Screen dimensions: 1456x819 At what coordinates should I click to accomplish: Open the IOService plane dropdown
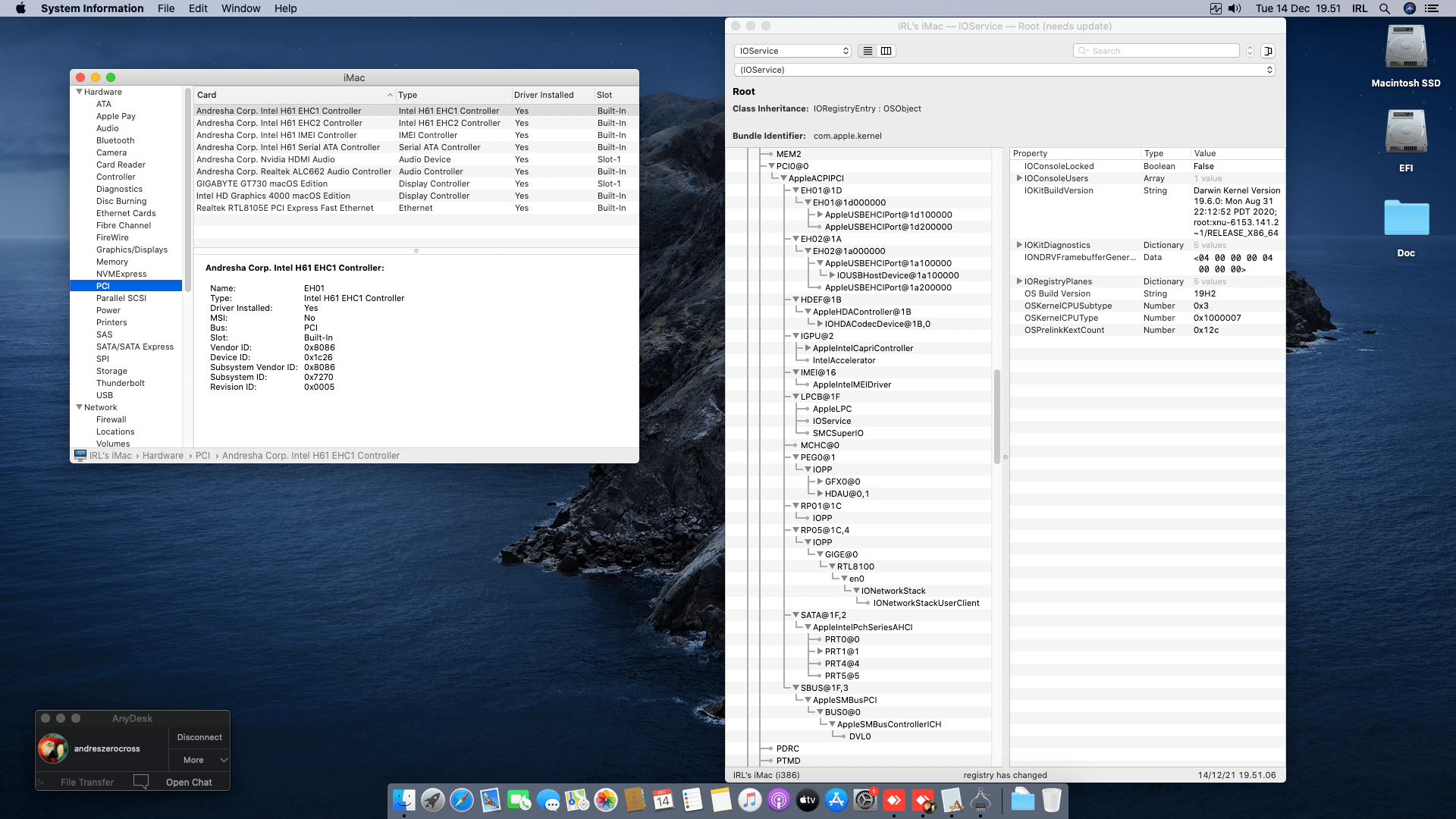pos(792,51)
